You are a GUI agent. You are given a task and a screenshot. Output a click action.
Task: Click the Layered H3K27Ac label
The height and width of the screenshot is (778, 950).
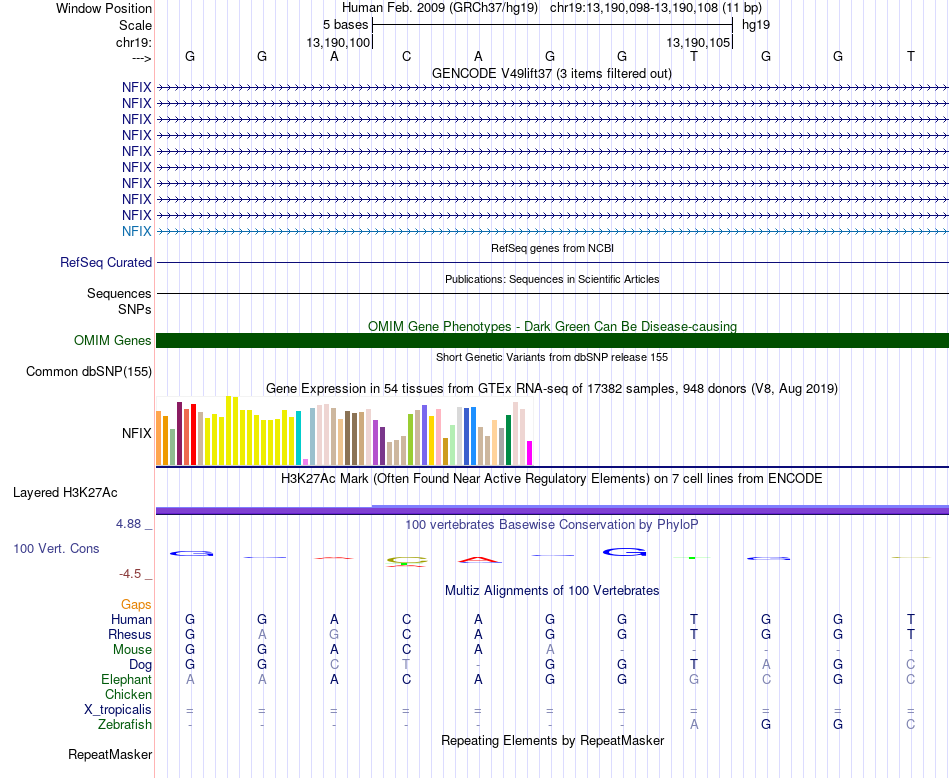(x=65, y=493)
